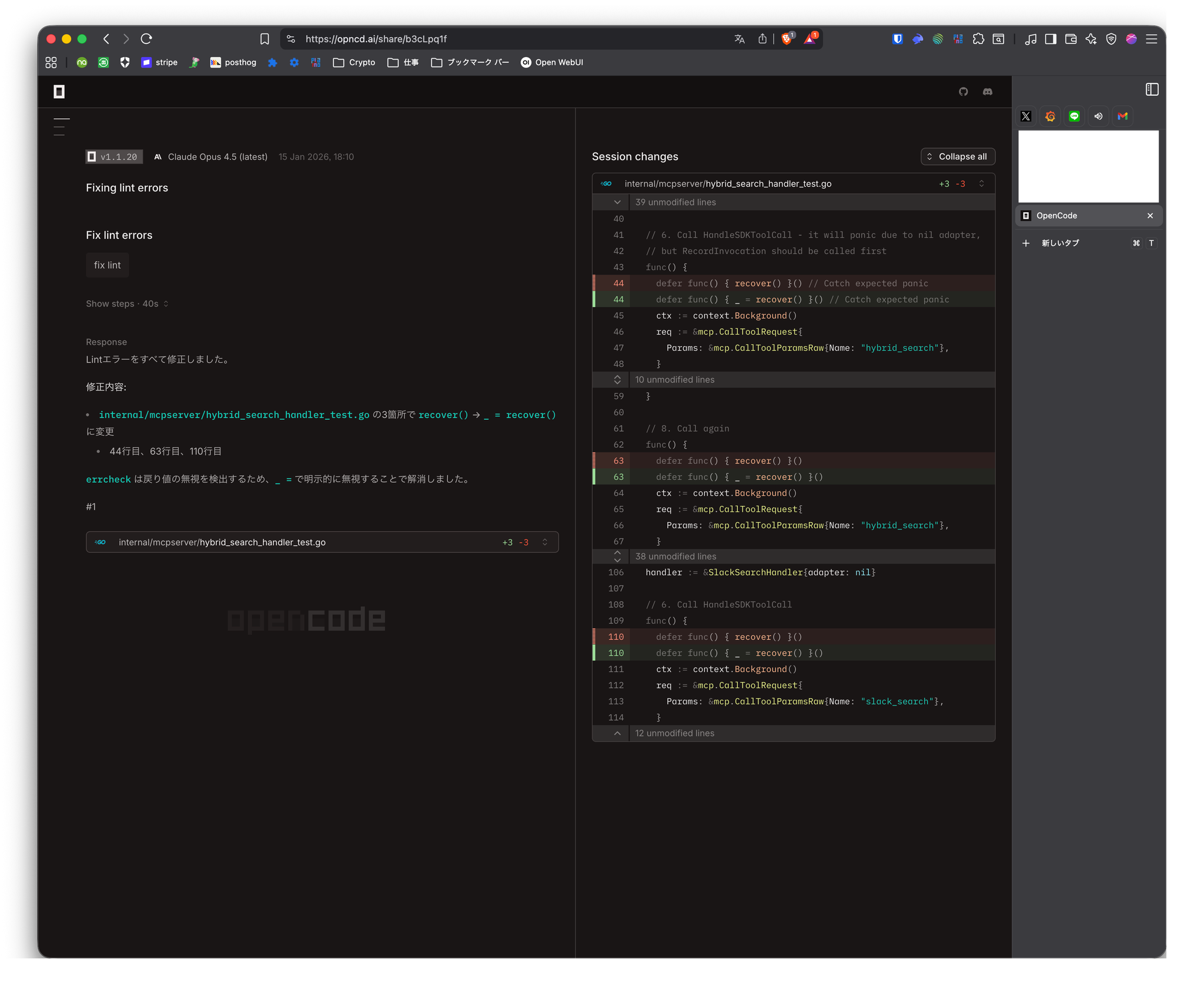The image size is (1204, 1008).
Task: Toggle the session outline menu lines
Action: [x=61, y=126]
